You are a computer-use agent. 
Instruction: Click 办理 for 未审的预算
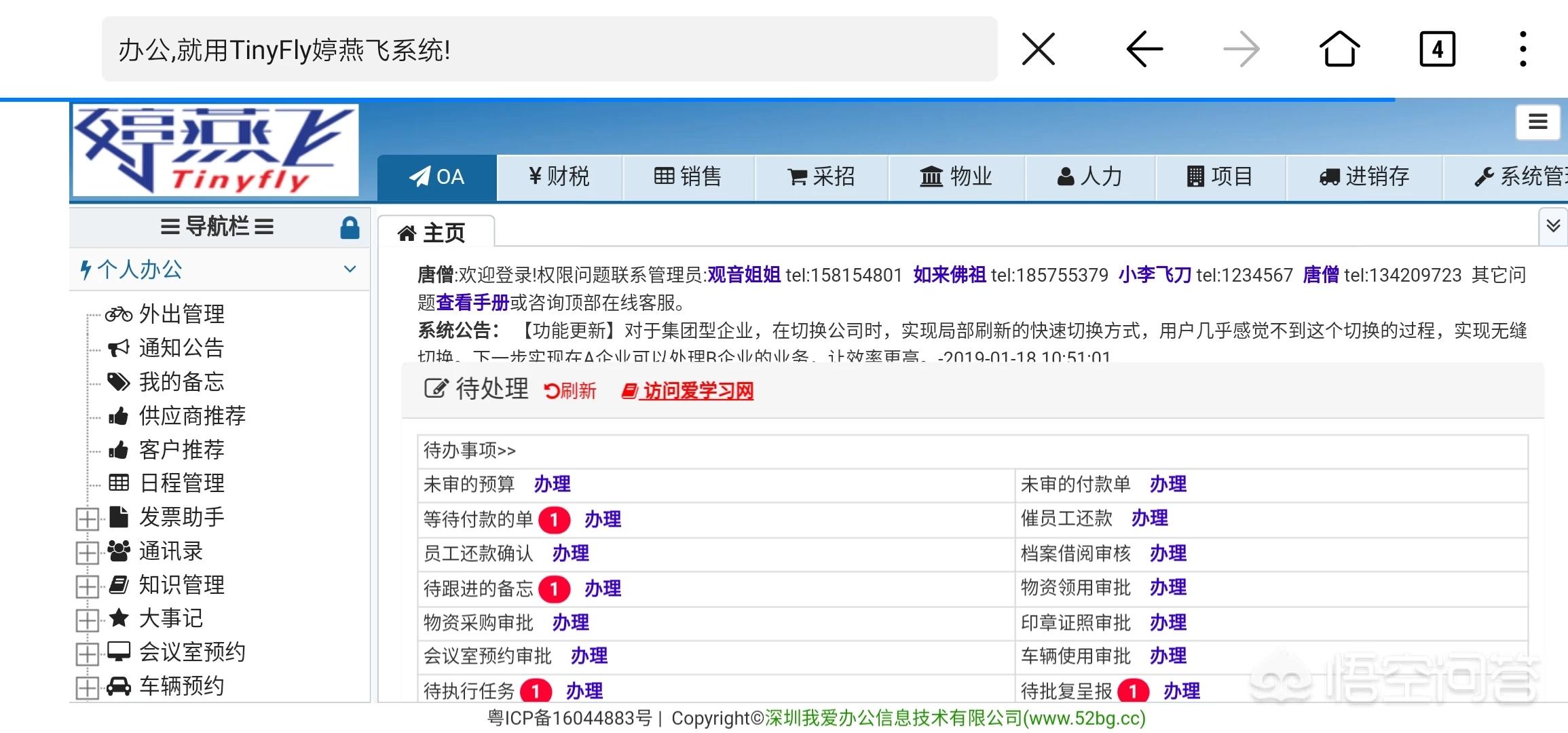pos(553,485)
